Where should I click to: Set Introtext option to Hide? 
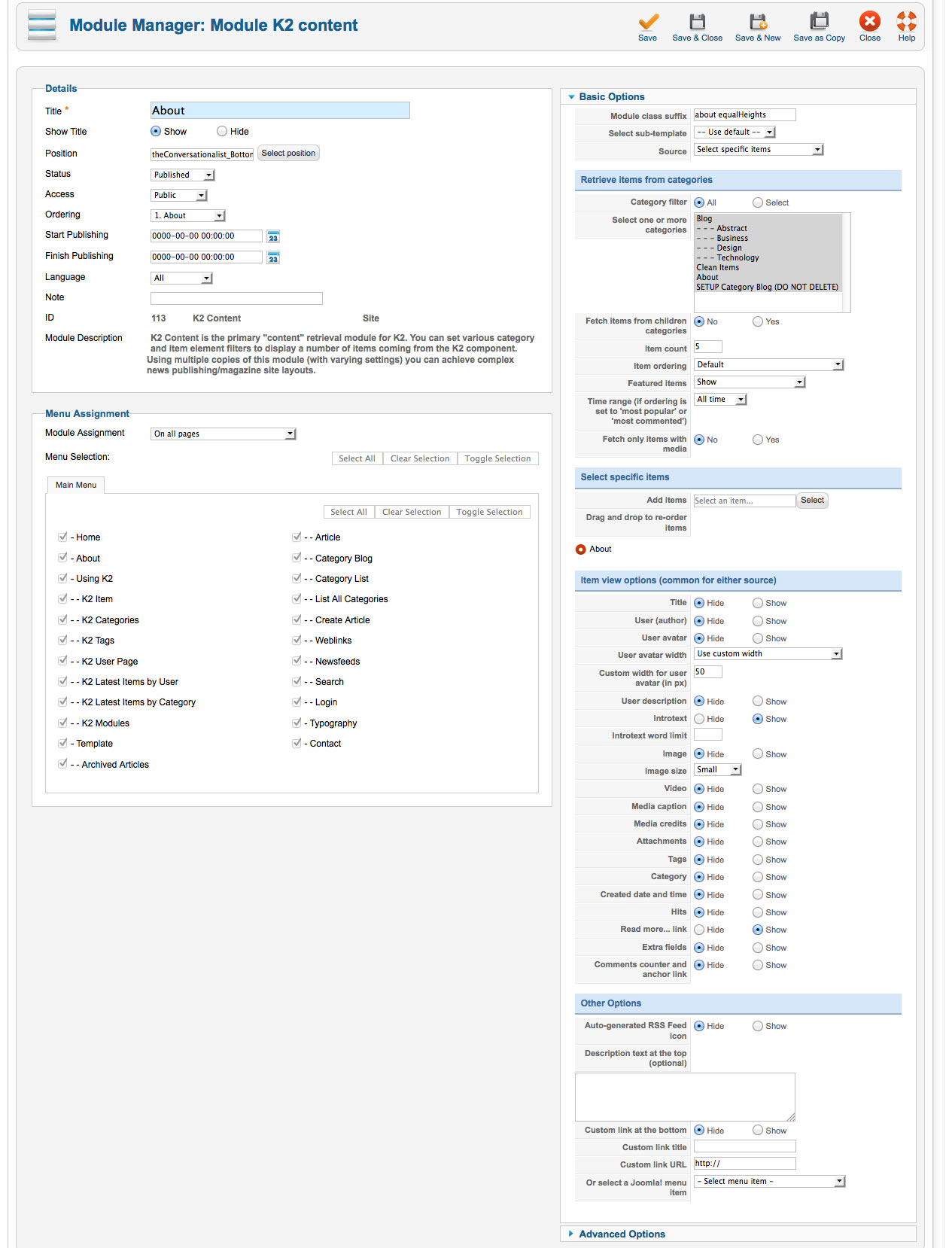pyautogui.click(x=699, y=719)
